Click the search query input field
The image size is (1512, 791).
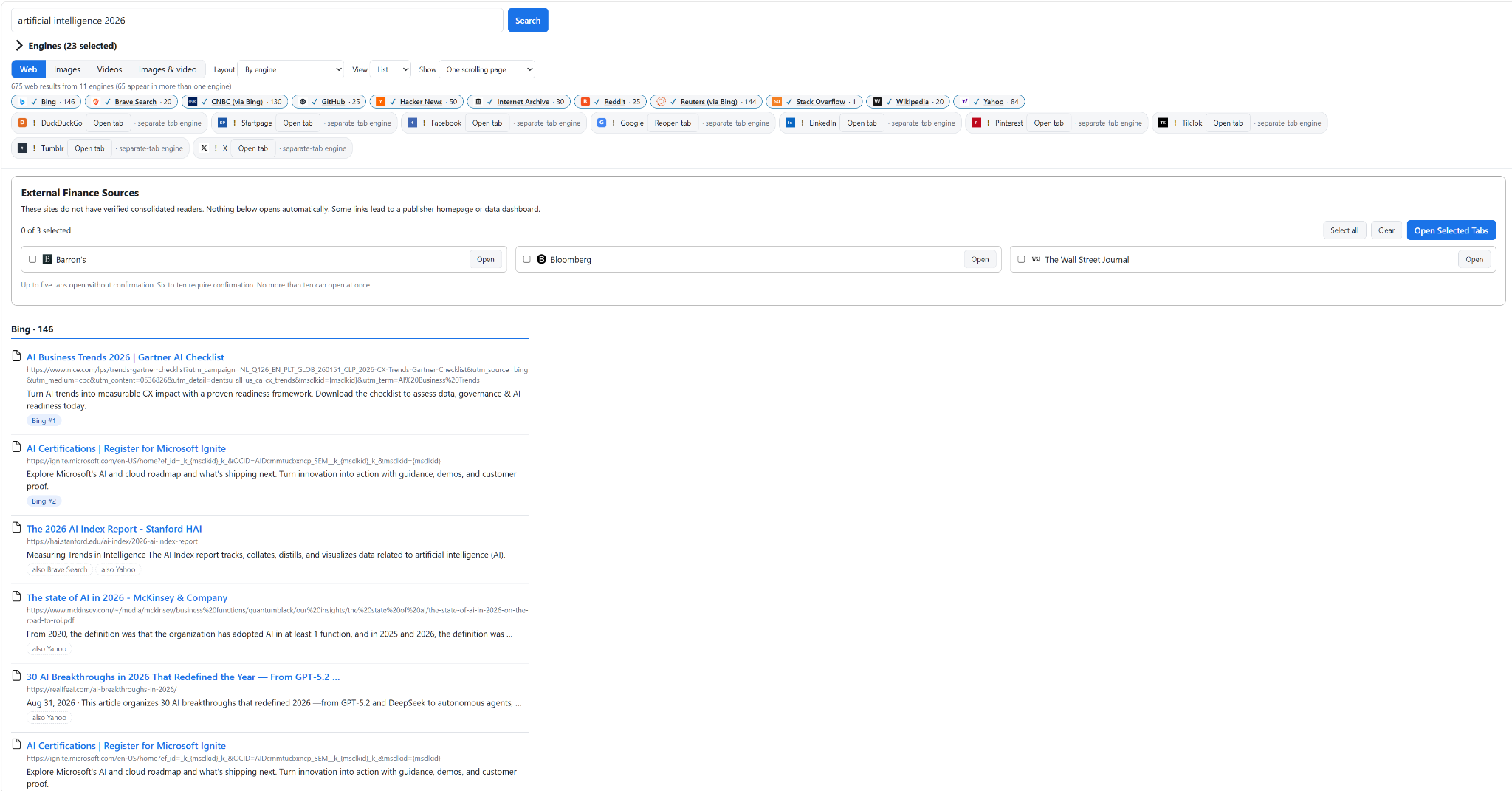click(x=257, y=20)
